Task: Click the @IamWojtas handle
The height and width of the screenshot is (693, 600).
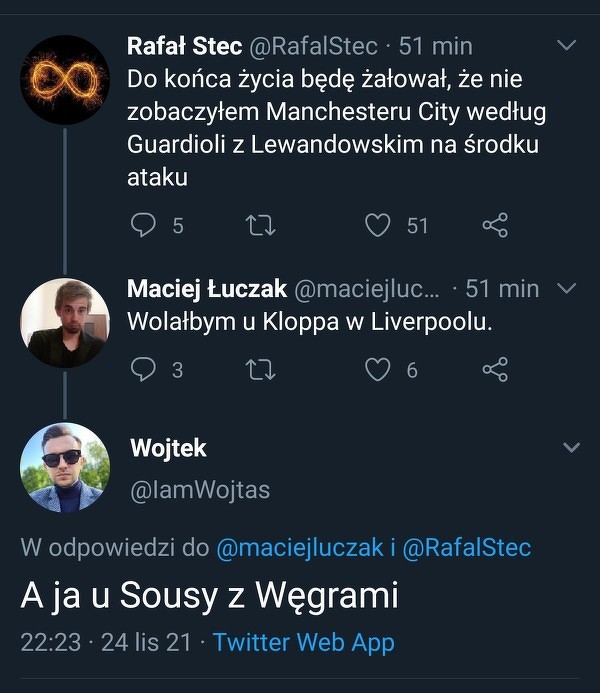Action: click(200, 490)
